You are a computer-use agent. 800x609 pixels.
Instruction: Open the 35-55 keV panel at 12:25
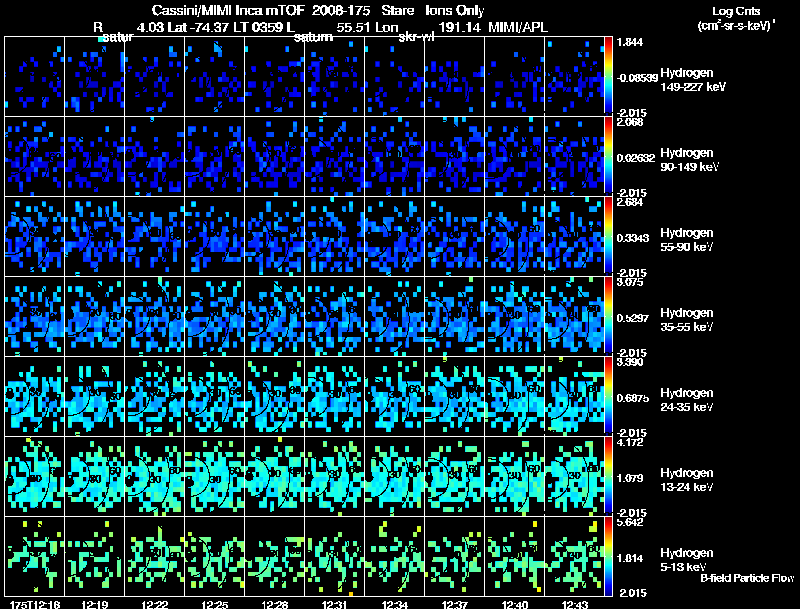215,317
